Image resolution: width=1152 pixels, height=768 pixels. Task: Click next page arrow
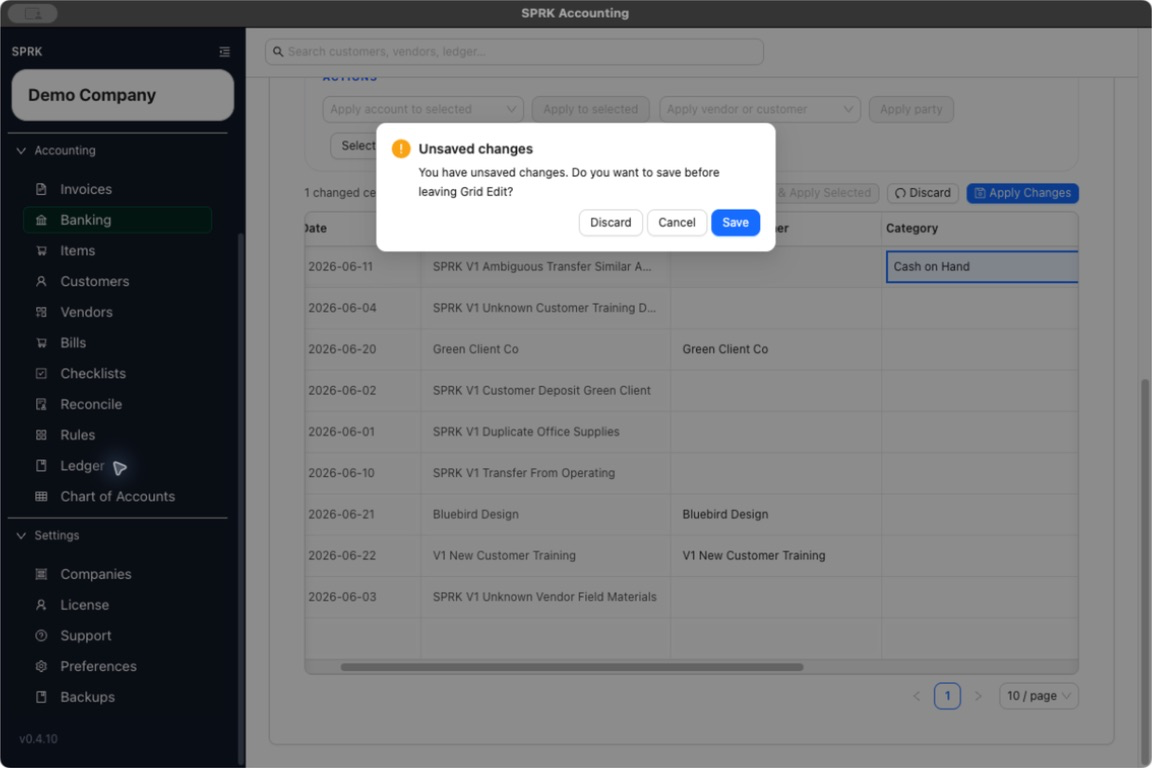tap(978, 696)
